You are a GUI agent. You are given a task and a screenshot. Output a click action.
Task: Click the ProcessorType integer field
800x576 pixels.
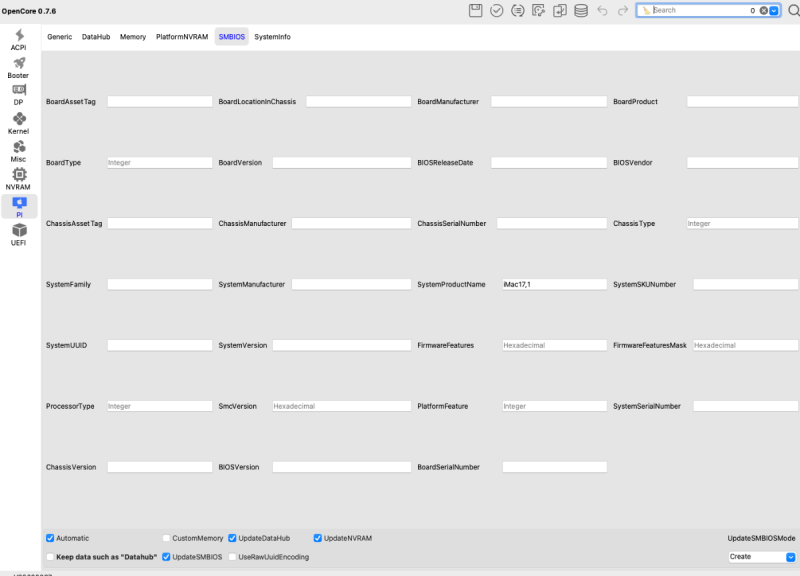coord(160,406)
